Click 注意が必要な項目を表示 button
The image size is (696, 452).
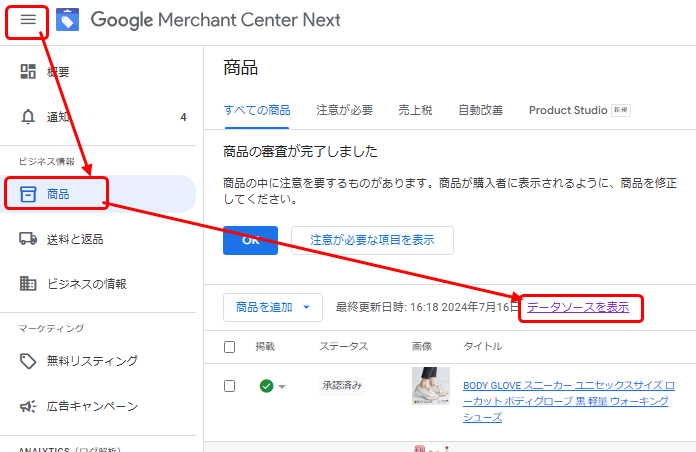click(x=372, y=240)
